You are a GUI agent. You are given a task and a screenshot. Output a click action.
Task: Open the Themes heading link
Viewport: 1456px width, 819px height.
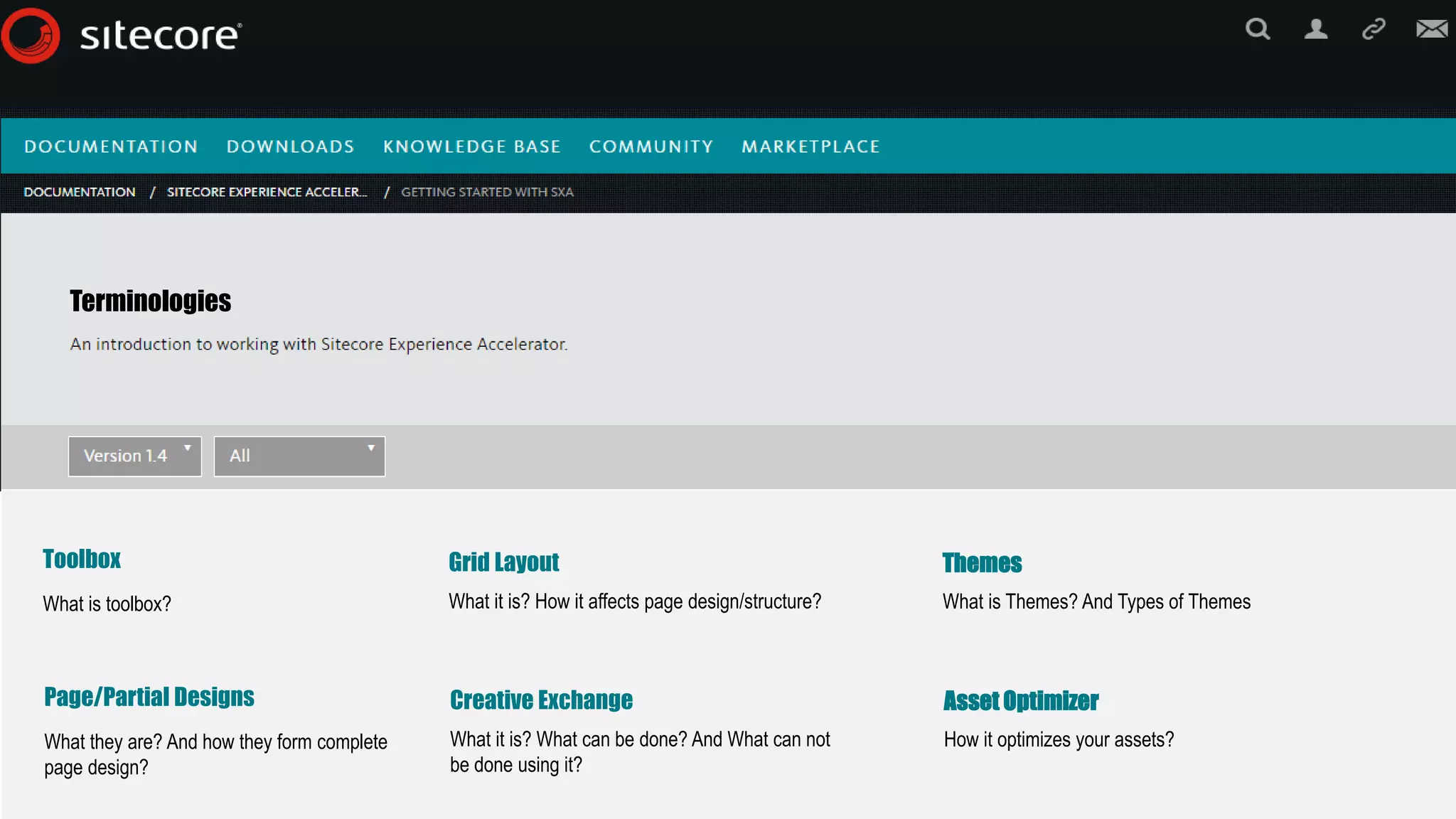(x=982, y=562)
